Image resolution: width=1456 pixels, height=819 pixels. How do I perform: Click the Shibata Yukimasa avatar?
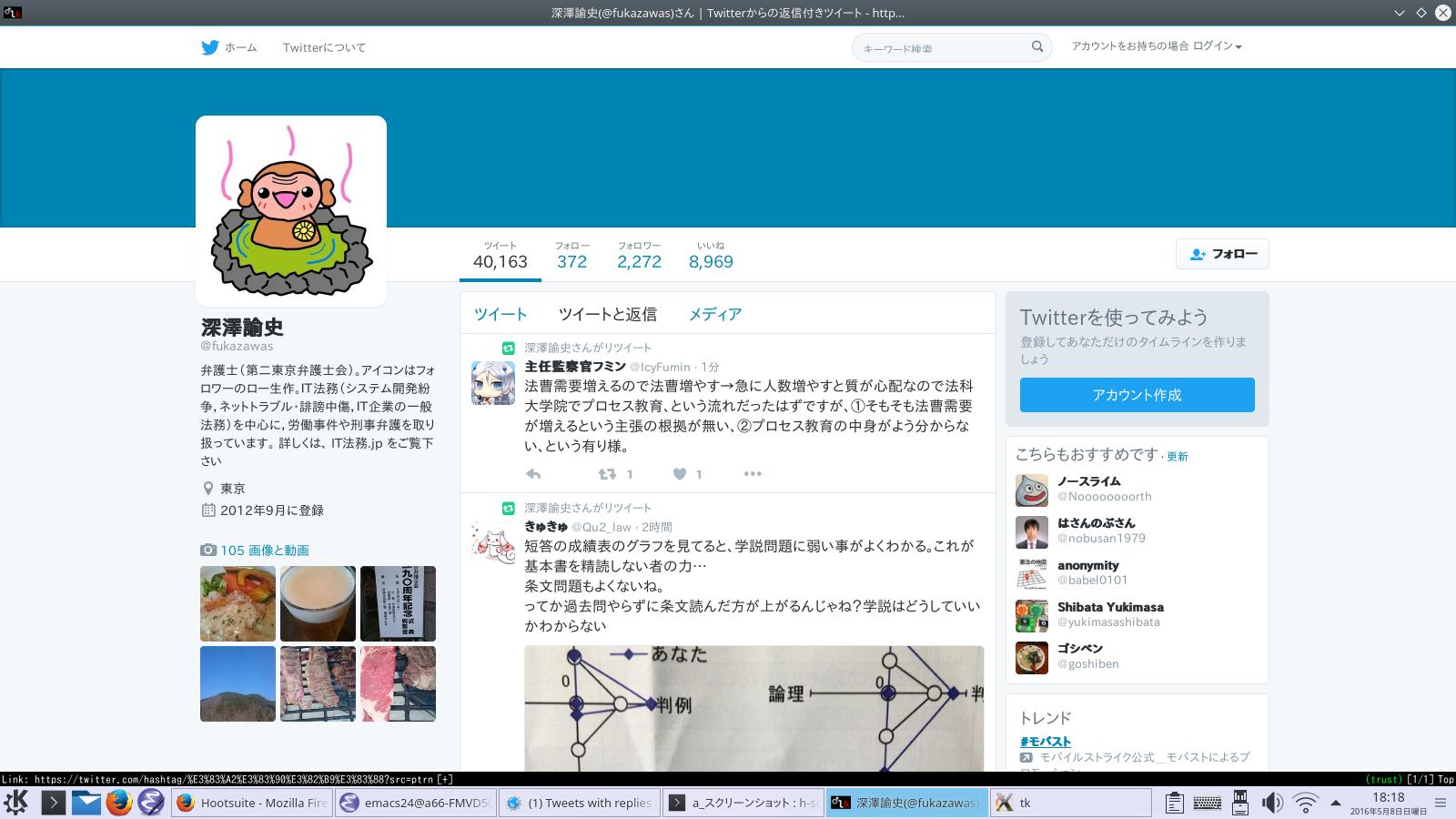click(x=1032, y=616)
